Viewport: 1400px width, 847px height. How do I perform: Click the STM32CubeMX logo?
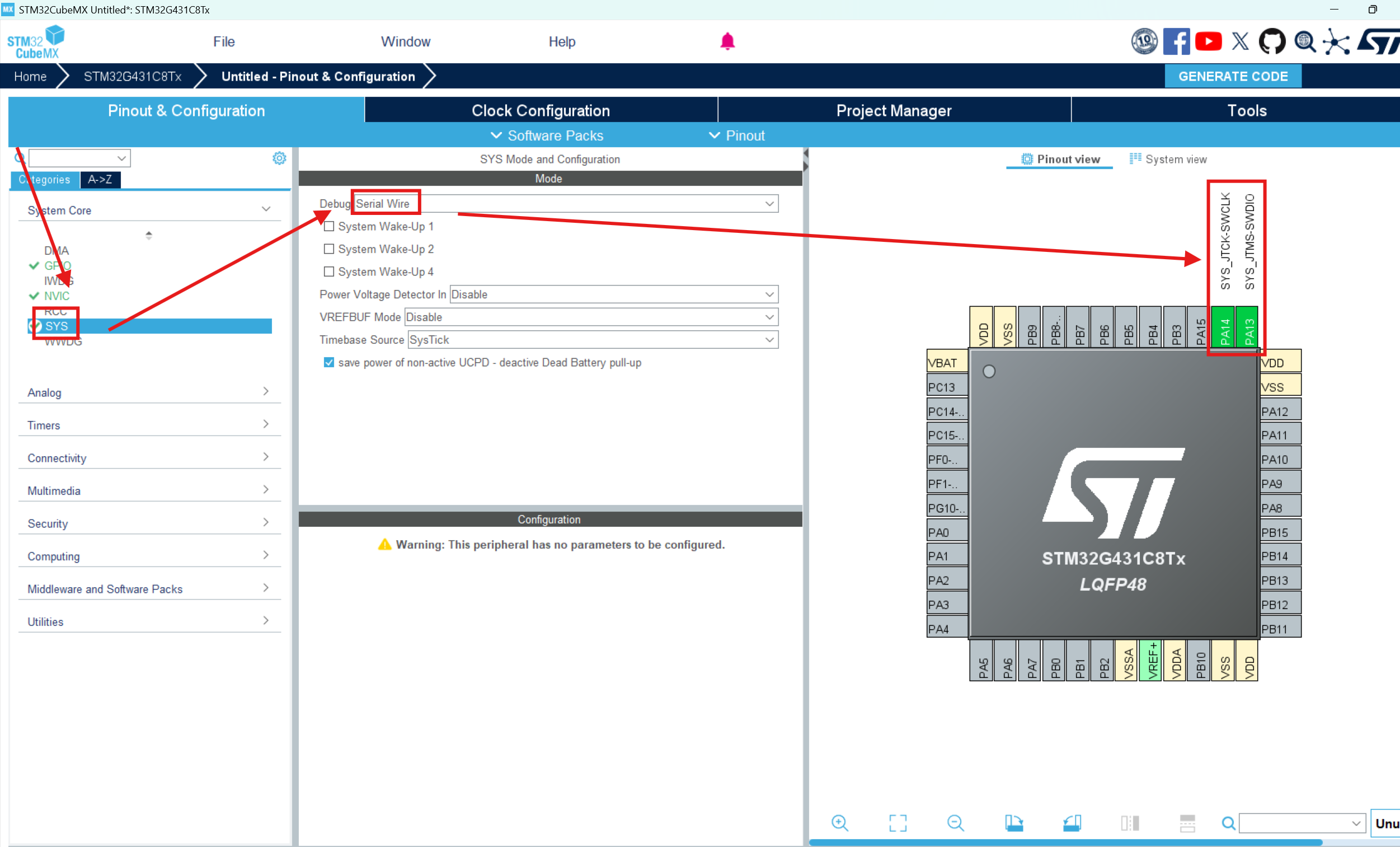click(36, 41)
